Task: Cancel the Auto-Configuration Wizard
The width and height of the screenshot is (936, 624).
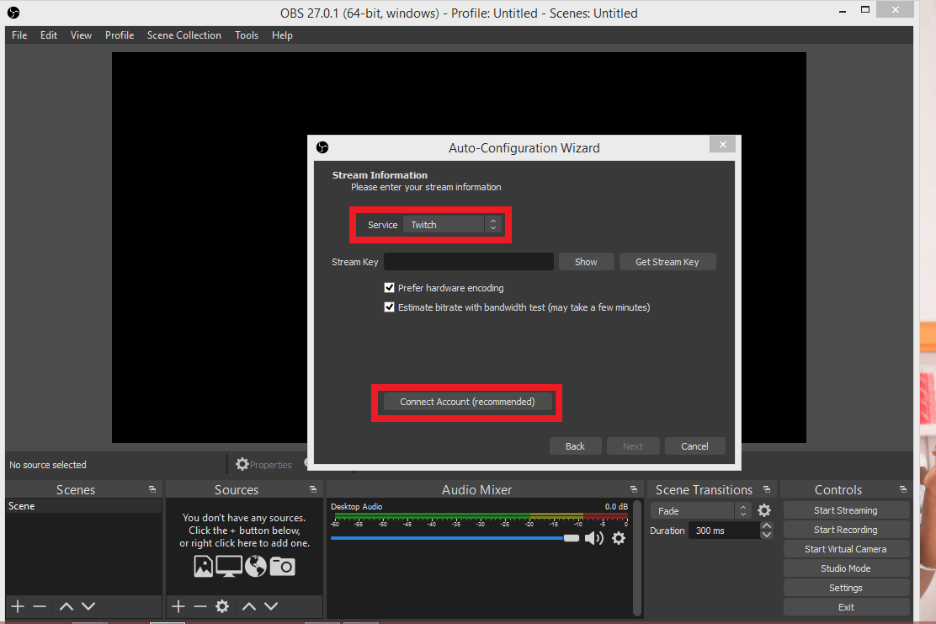Action: [695, 446]
